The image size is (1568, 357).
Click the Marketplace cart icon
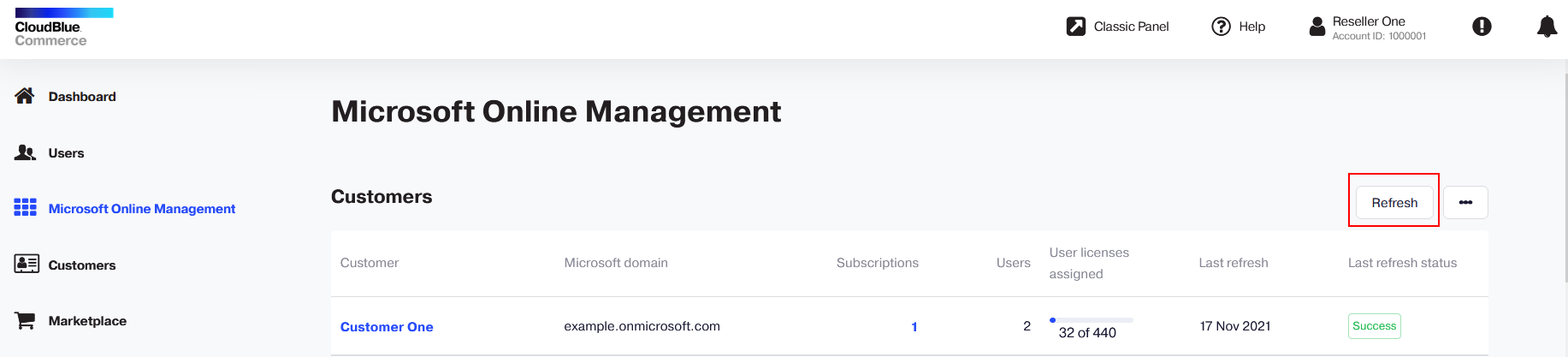[x=25, y=320]
